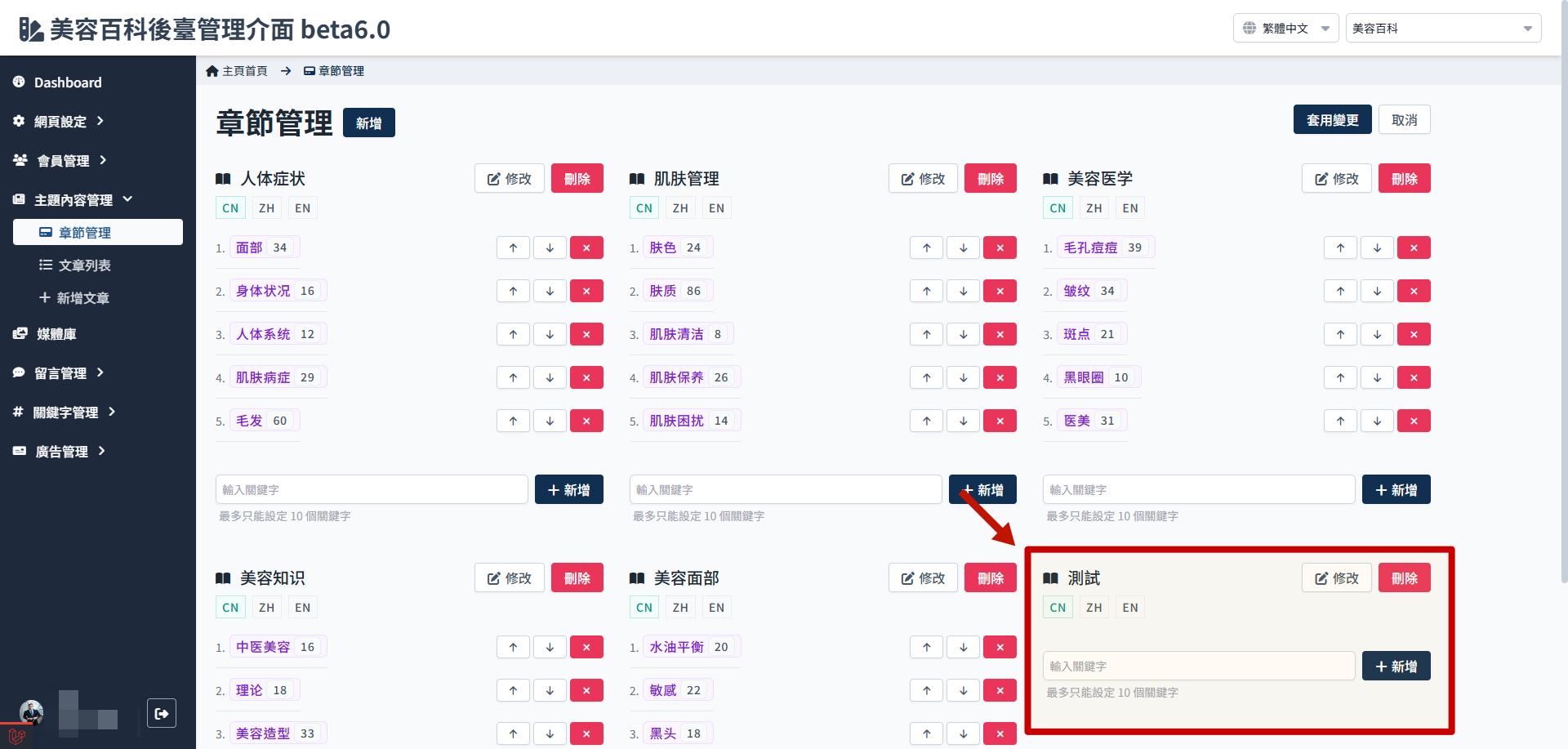Expand 會員管理 sidebar menu
The height and width of the screenshot is (749, 1568).
(60, 160)
